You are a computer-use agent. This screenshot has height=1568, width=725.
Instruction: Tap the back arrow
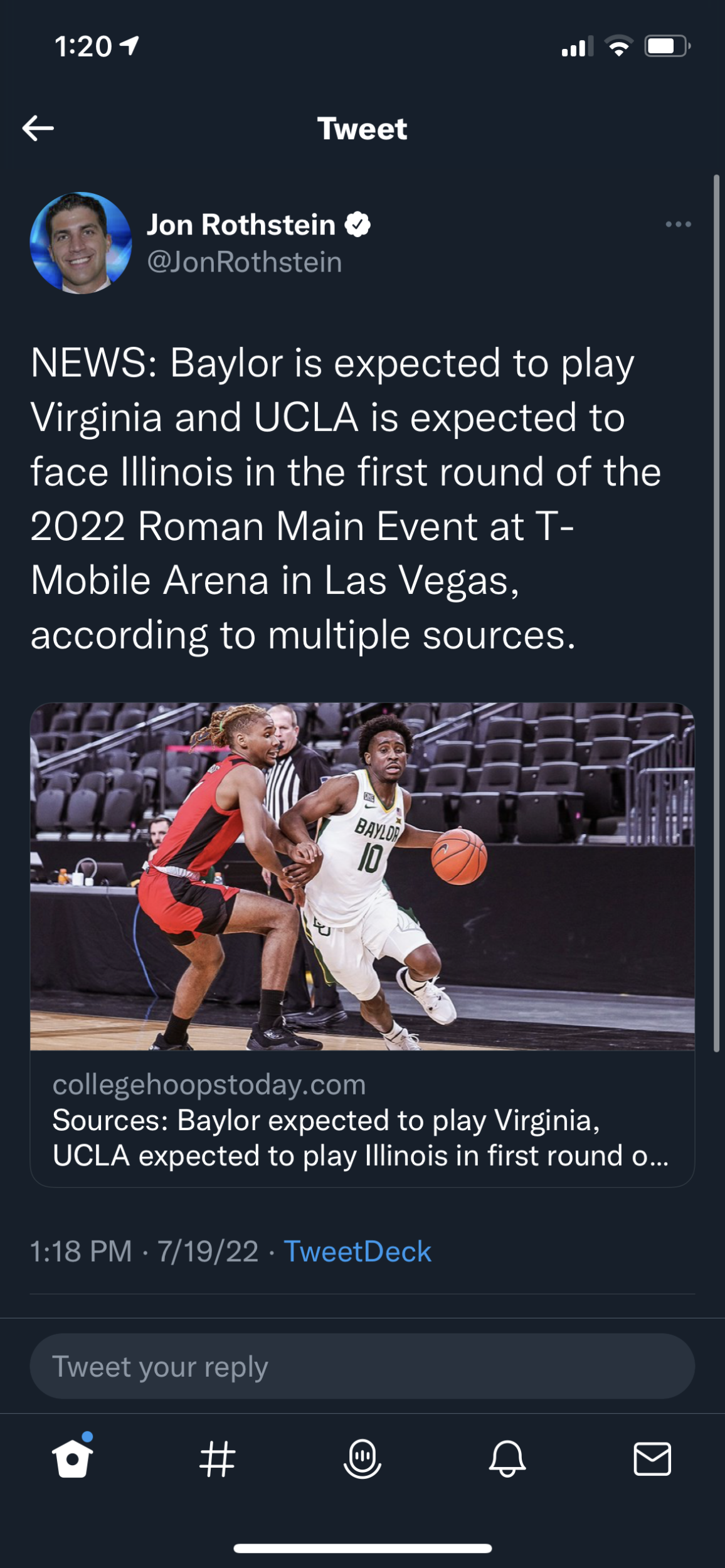pyautogui.click(x=38, y=129)
